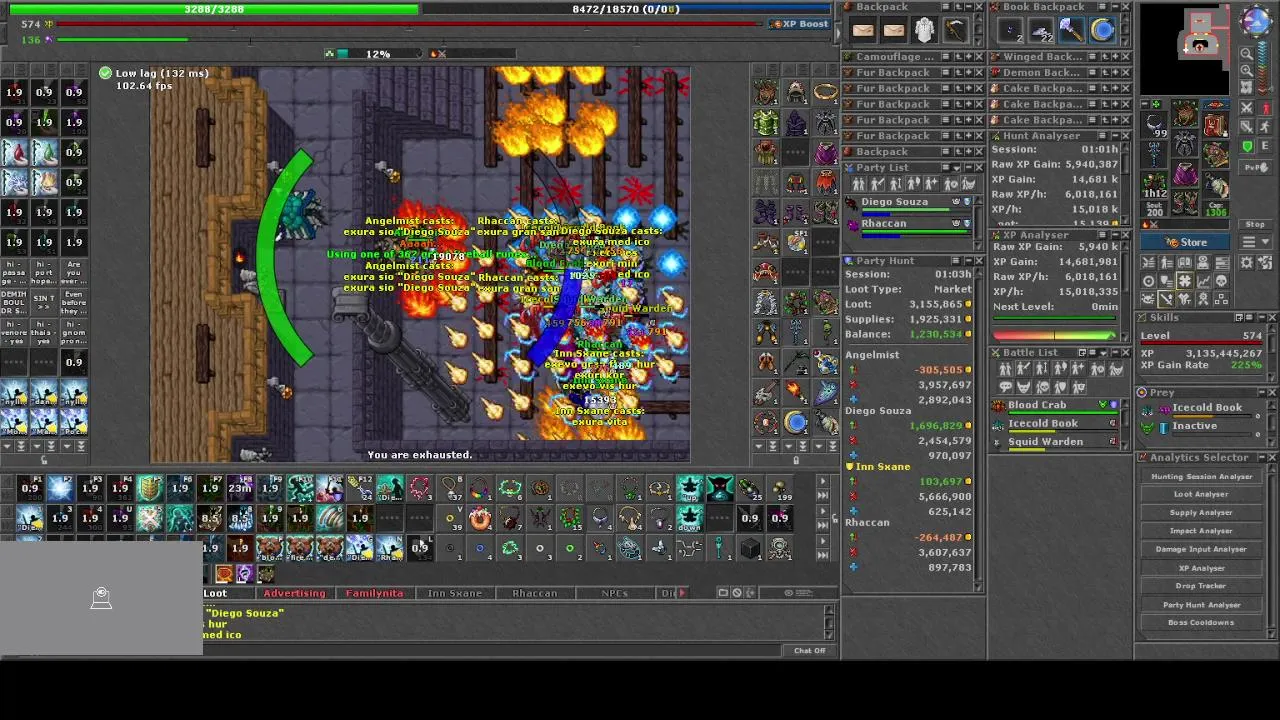Activate the XP Boost button

click(x=799, y=24)
